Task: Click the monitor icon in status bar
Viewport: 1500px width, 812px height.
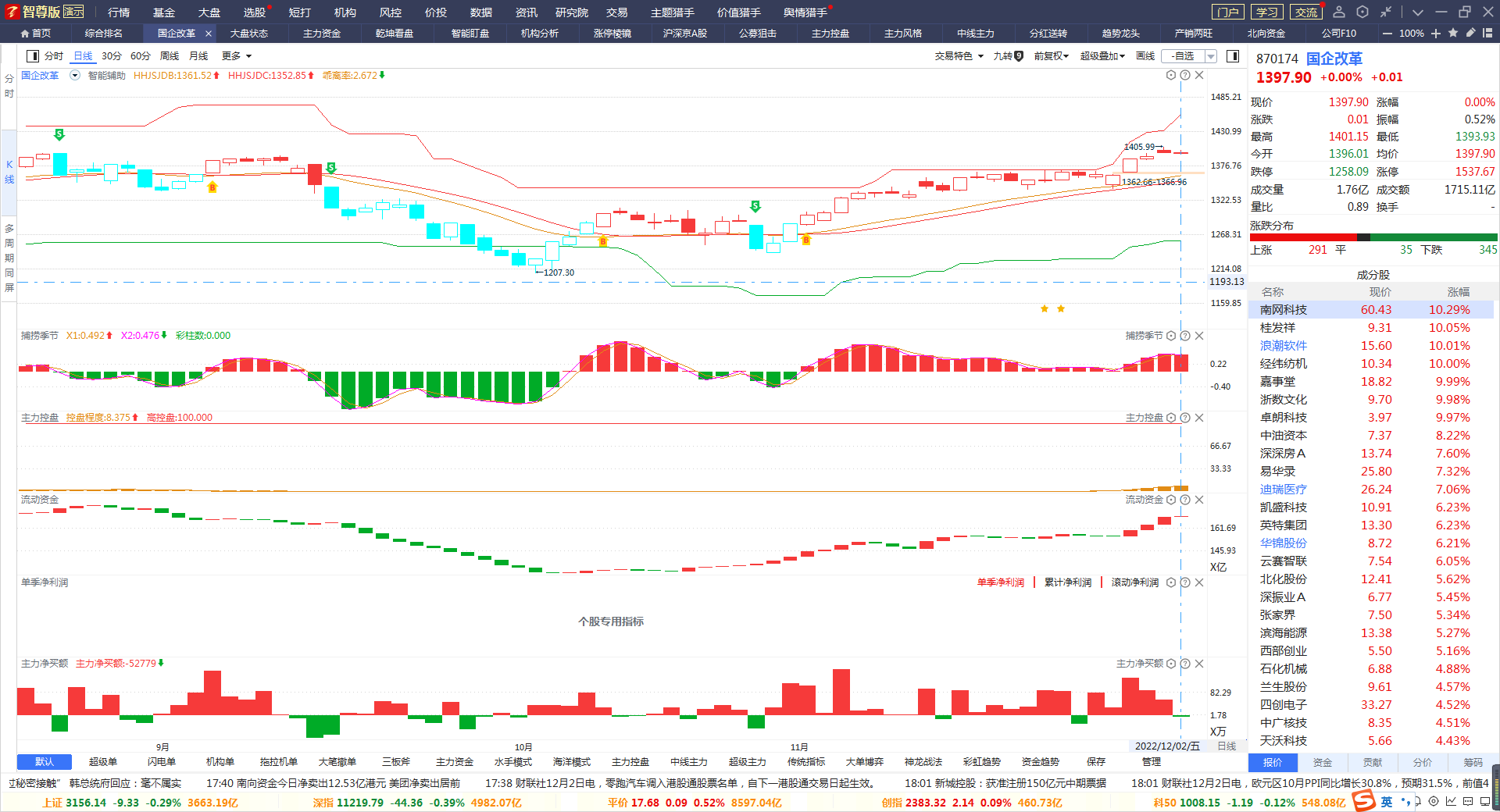Action: click(1485, 801)
